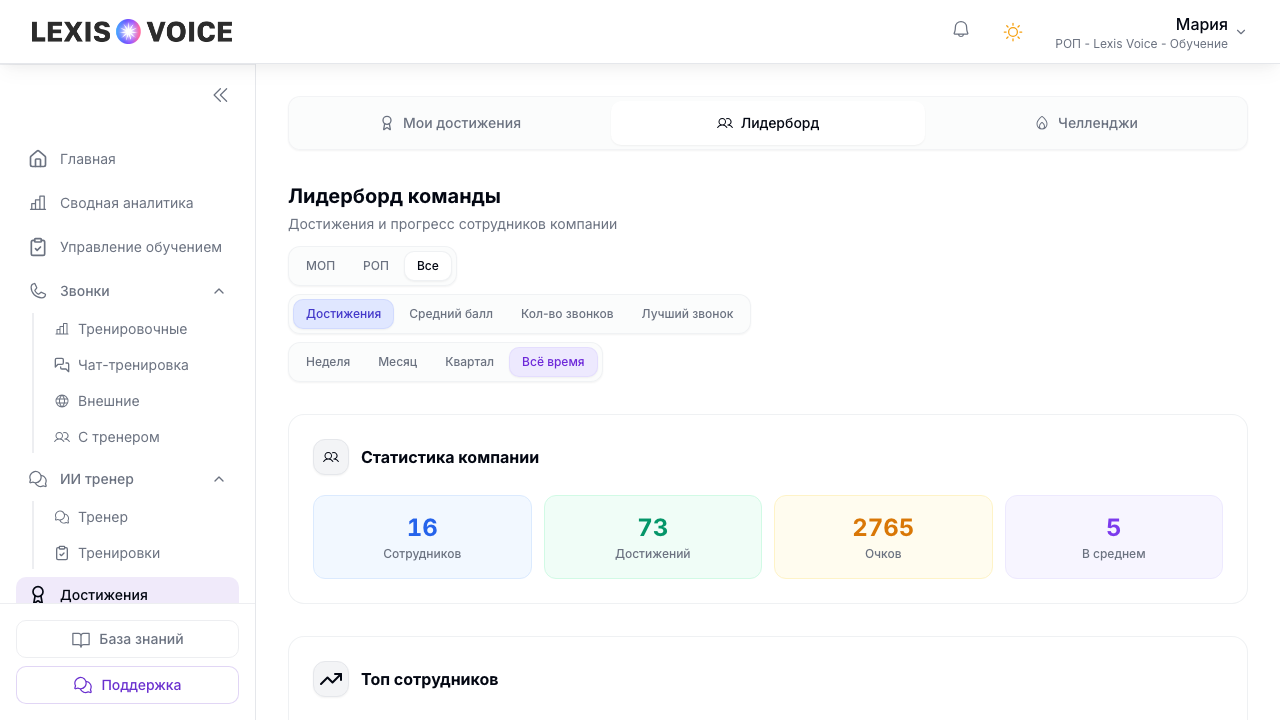Click the Звонки phone icon
Viewport: 1280px width, 720px height.
coord(38,291)
